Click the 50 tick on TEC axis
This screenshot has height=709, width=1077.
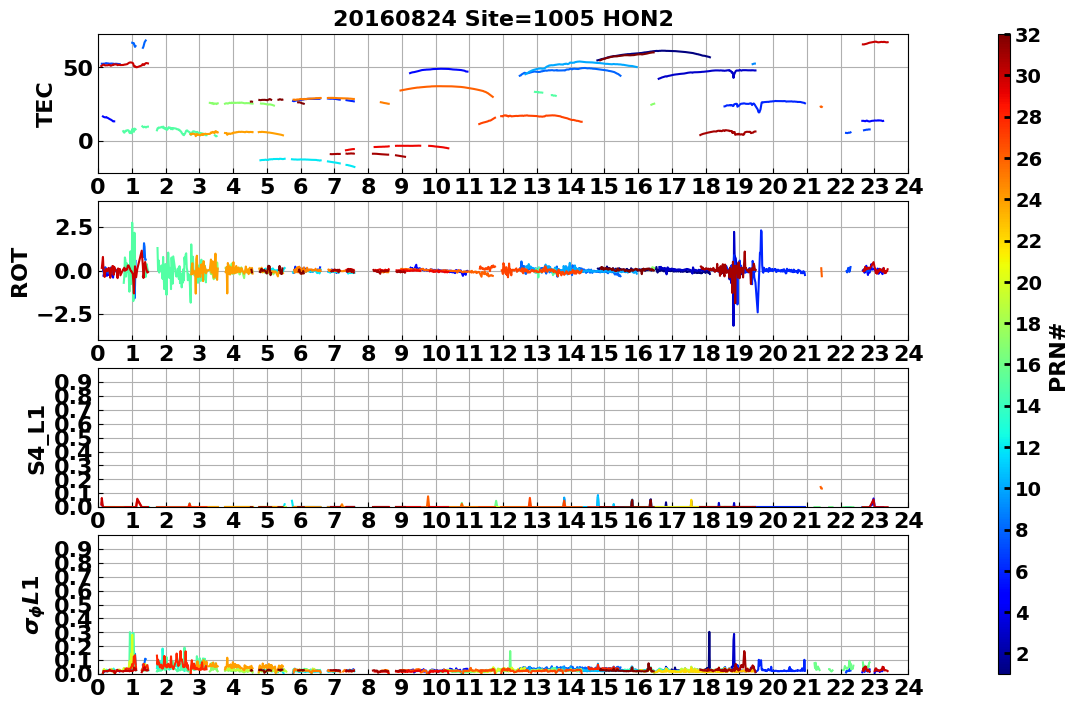(78, 68)
